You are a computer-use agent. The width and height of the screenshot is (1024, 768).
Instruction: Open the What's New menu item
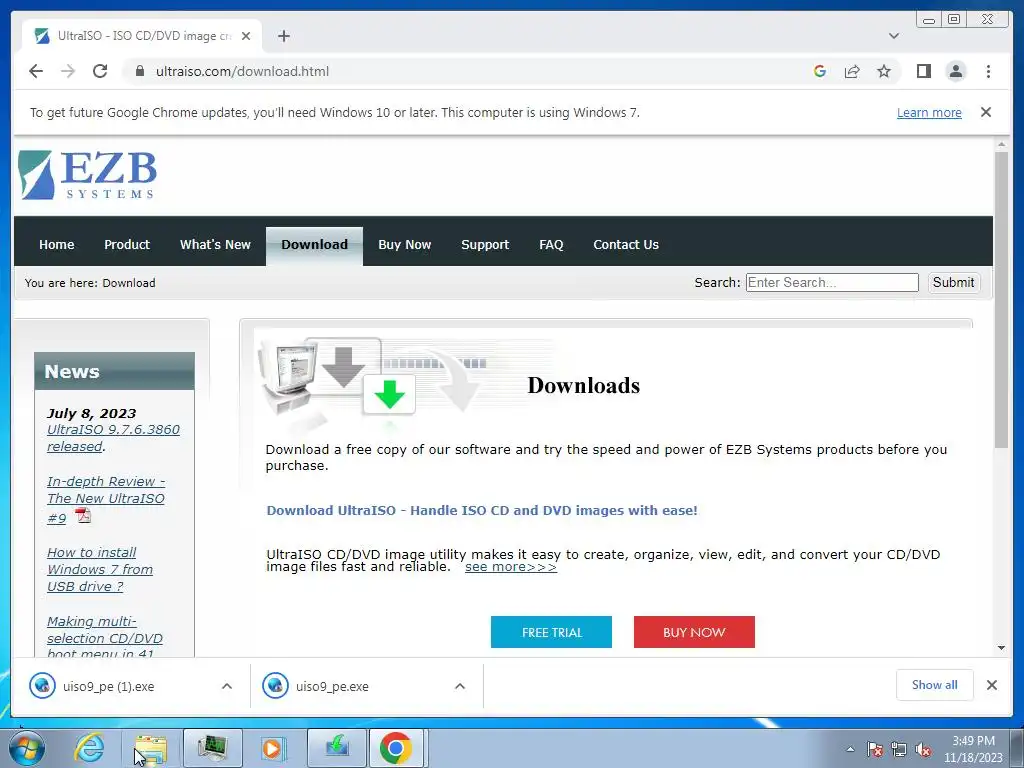(x=216, y=244)
